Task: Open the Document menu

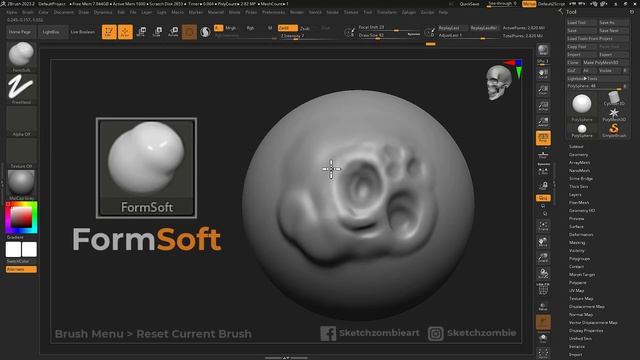Action: click(x=64, y=12)
